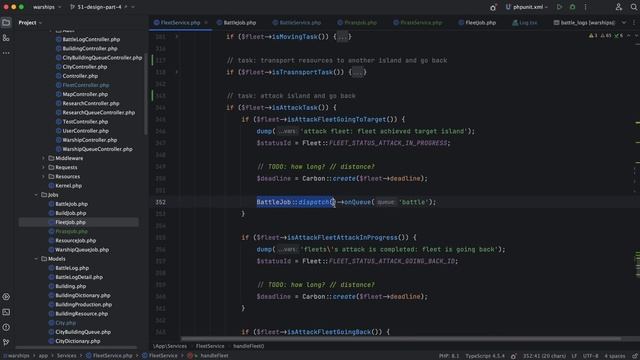Run the phpunit.xml configuration
Image resolution: width=640 pixels, height=360 pixels.
coord(559,7)
